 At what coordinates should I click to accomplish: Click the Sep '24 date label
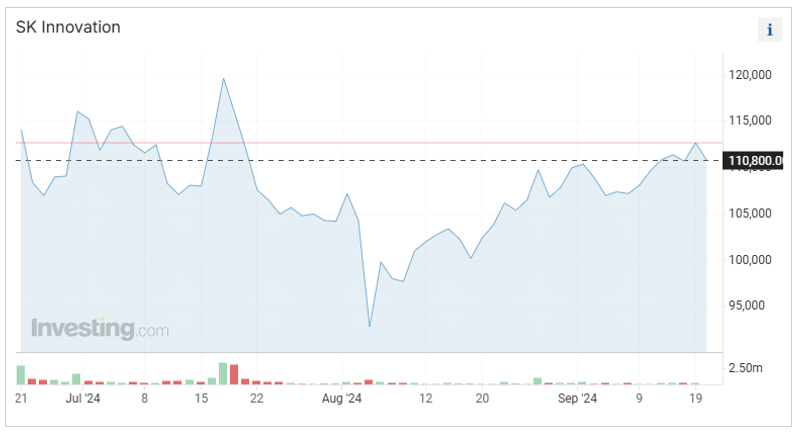tap(576, 398)
